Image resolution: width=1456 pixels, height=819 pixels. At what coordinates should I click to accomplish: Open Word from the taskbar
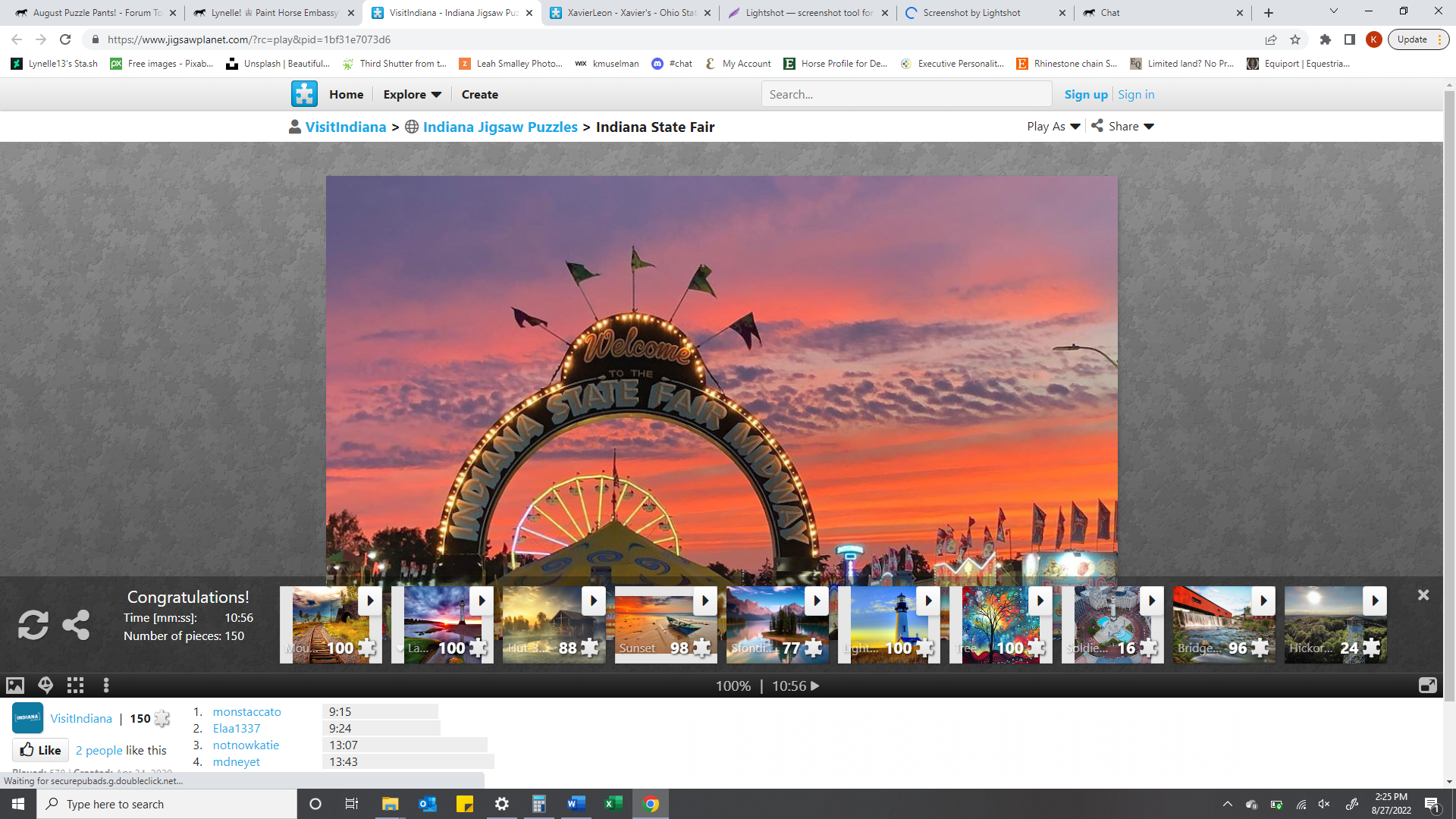click(x=576, y=804)
